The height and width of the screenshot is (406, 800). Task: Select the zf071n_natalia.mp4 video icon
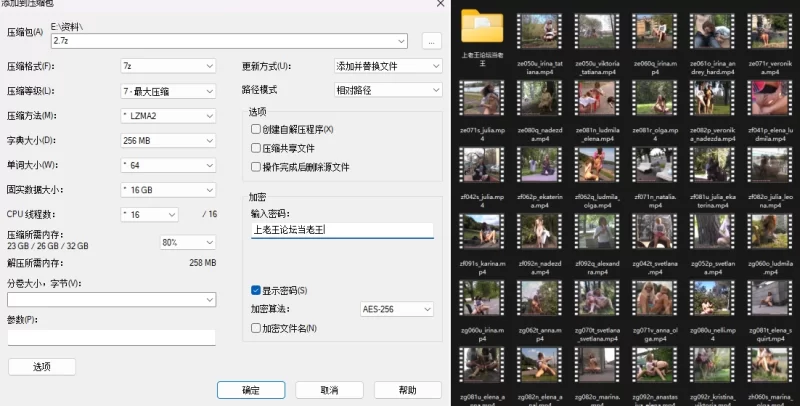(655, 165)
